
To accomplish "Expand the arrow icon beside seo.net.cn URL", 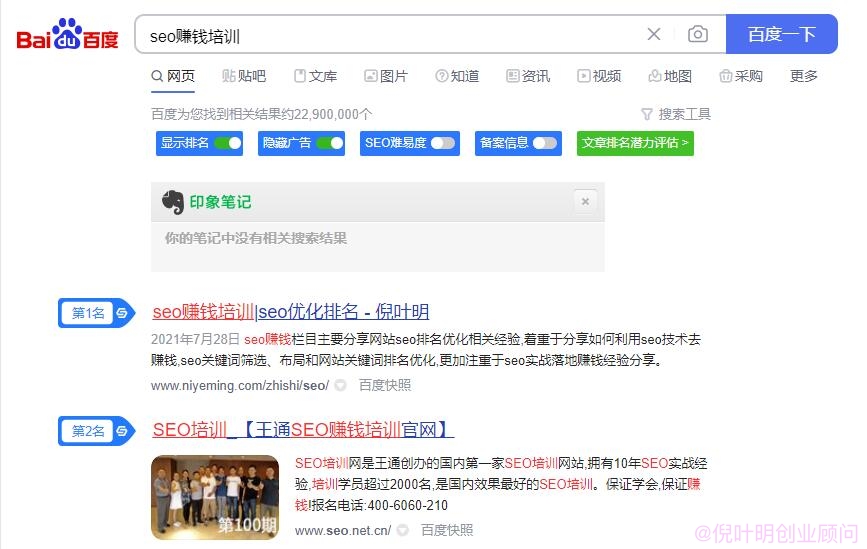I will [x=403, y=531].
